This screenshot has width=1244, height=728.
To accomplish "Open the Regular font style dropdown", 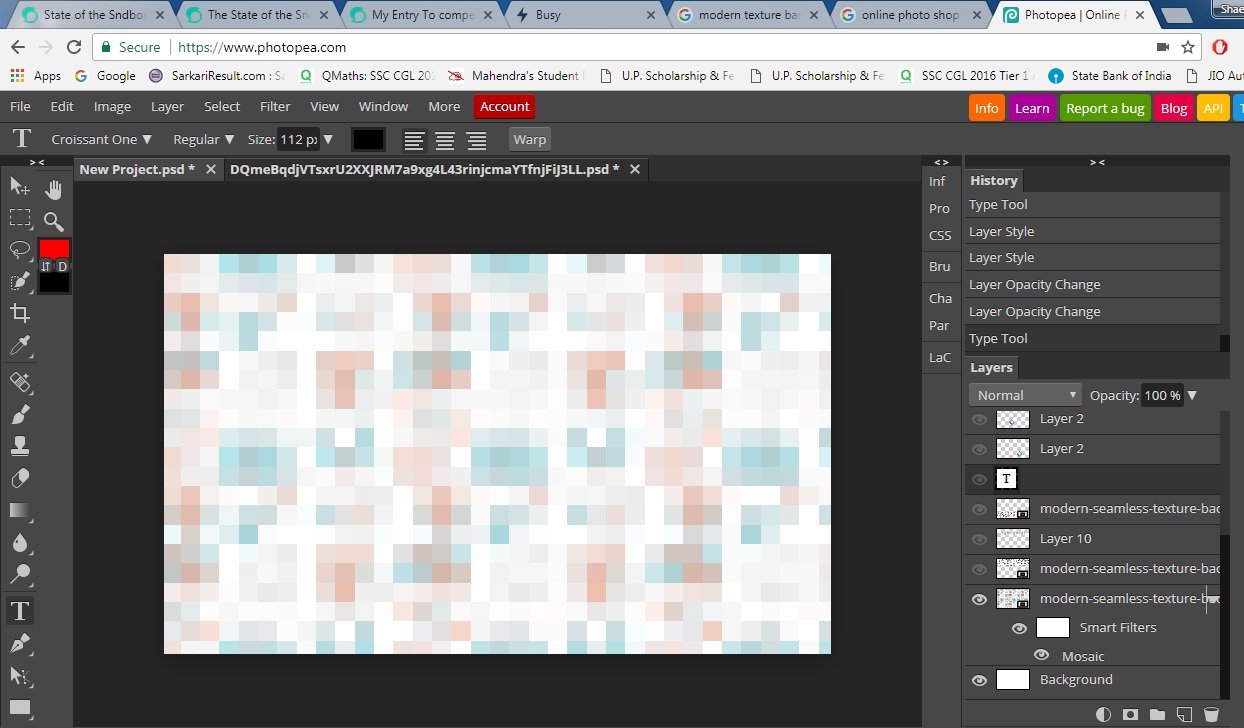I will 203,139.
